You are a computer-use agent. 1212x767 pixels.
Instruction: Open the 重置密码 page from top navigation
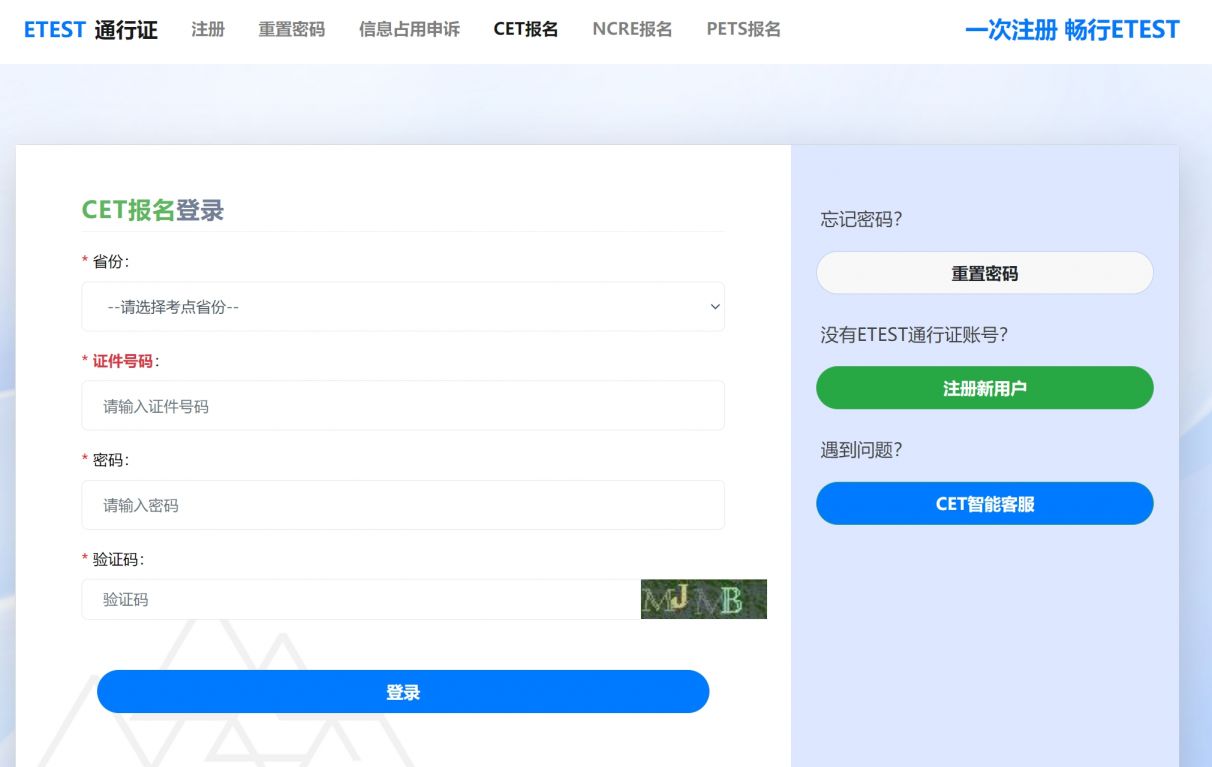pyautogui.click(x=292, y=29)
